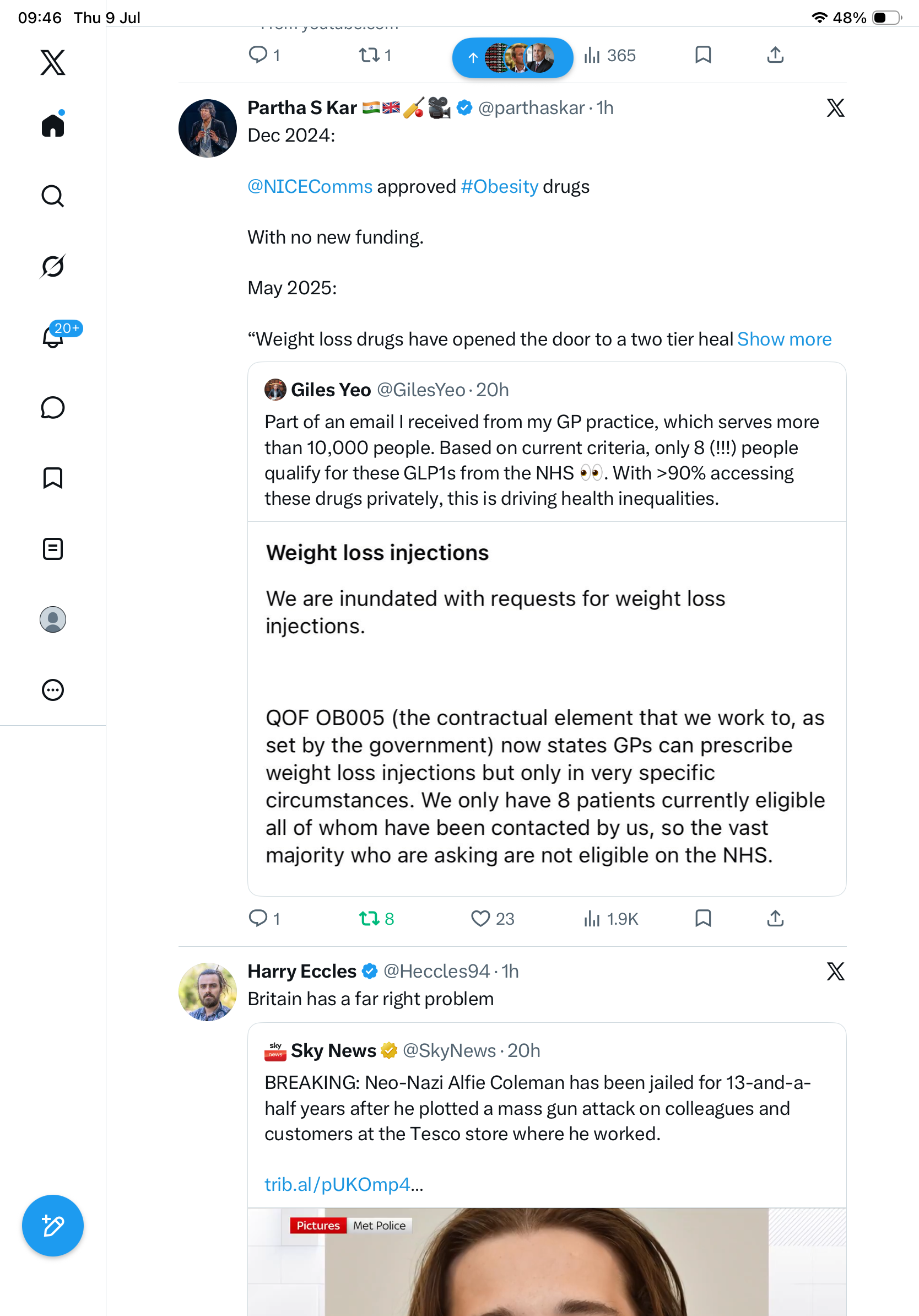The height and width of the screenshot is (1316, 919).
Task: Open the X logo home icon
Action: (53, 62)
